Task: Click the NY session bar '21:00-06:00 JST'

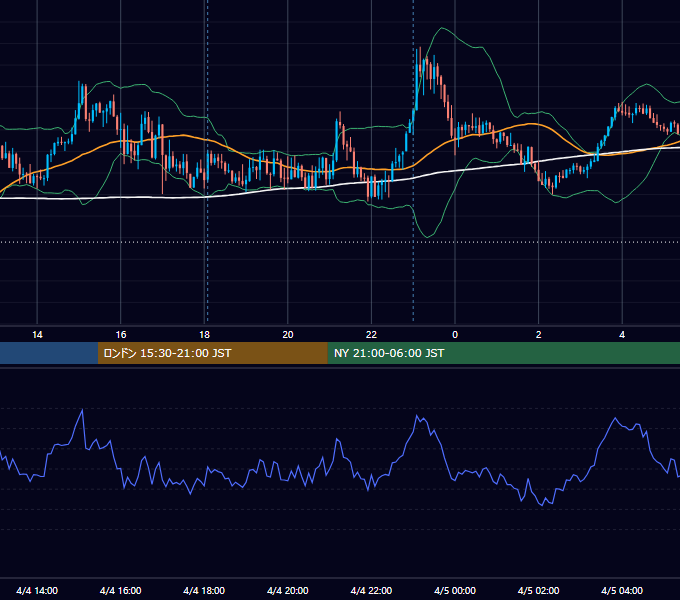Action: [x=503, y=353]
